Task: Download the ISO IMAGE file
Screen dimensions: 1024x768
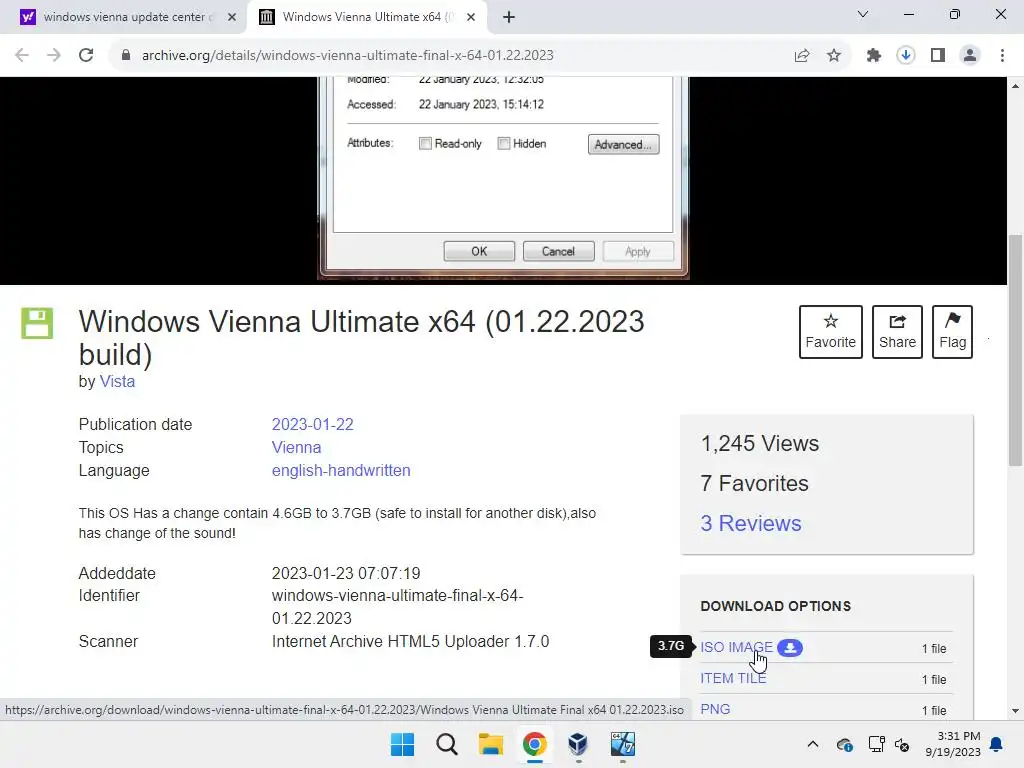Action: (737, 647)
